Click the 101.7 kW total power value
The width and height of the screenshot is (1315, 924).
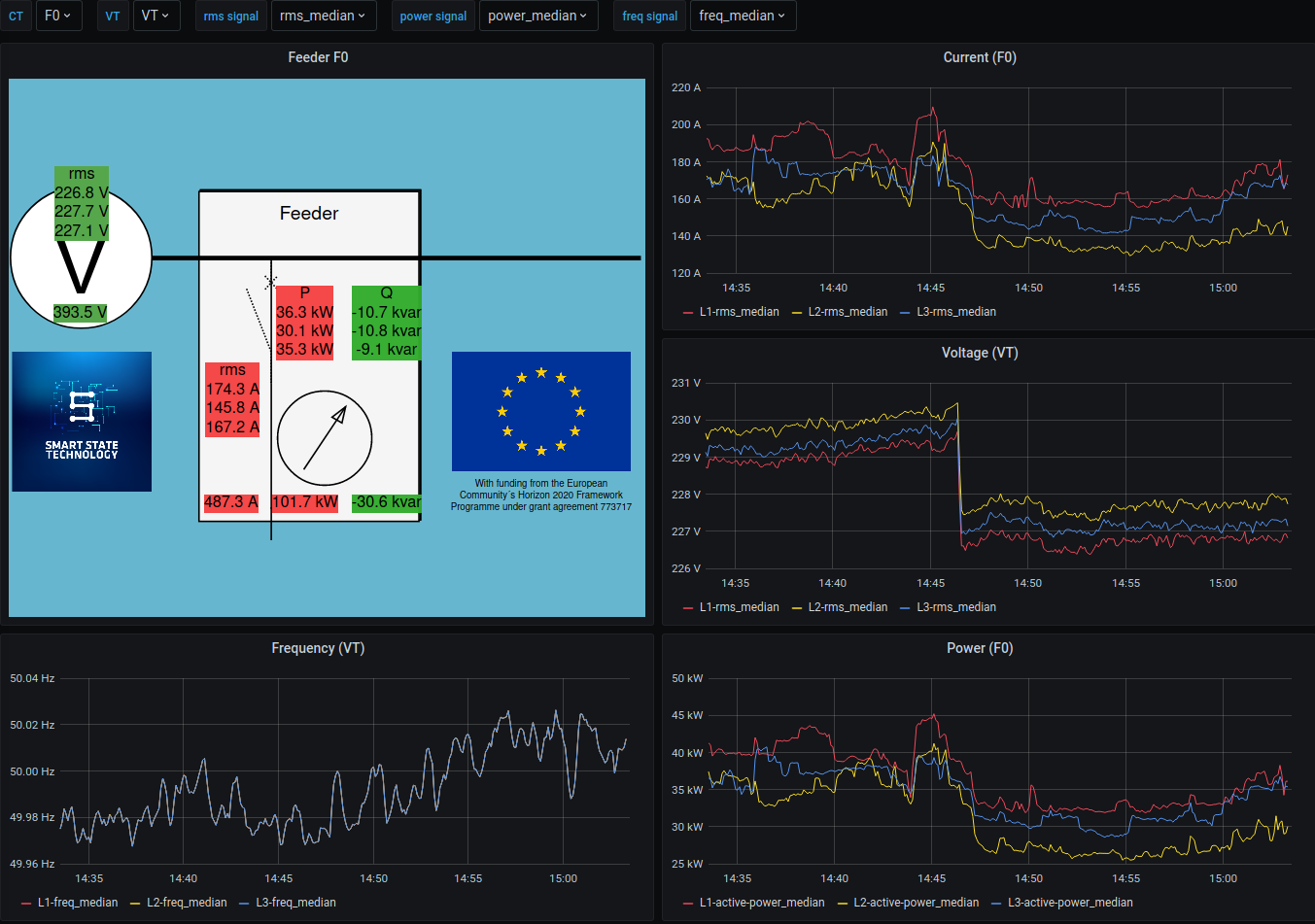pyautogui.click(x=305, y=501)
